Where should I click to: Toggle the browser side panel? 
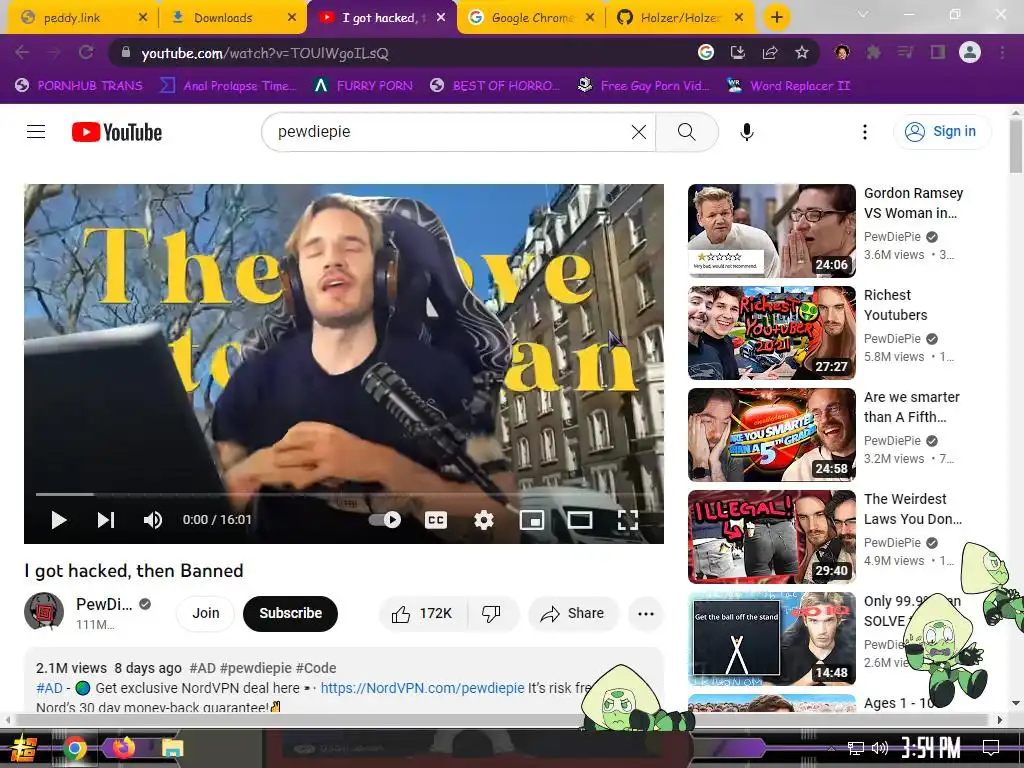[938, 52]
